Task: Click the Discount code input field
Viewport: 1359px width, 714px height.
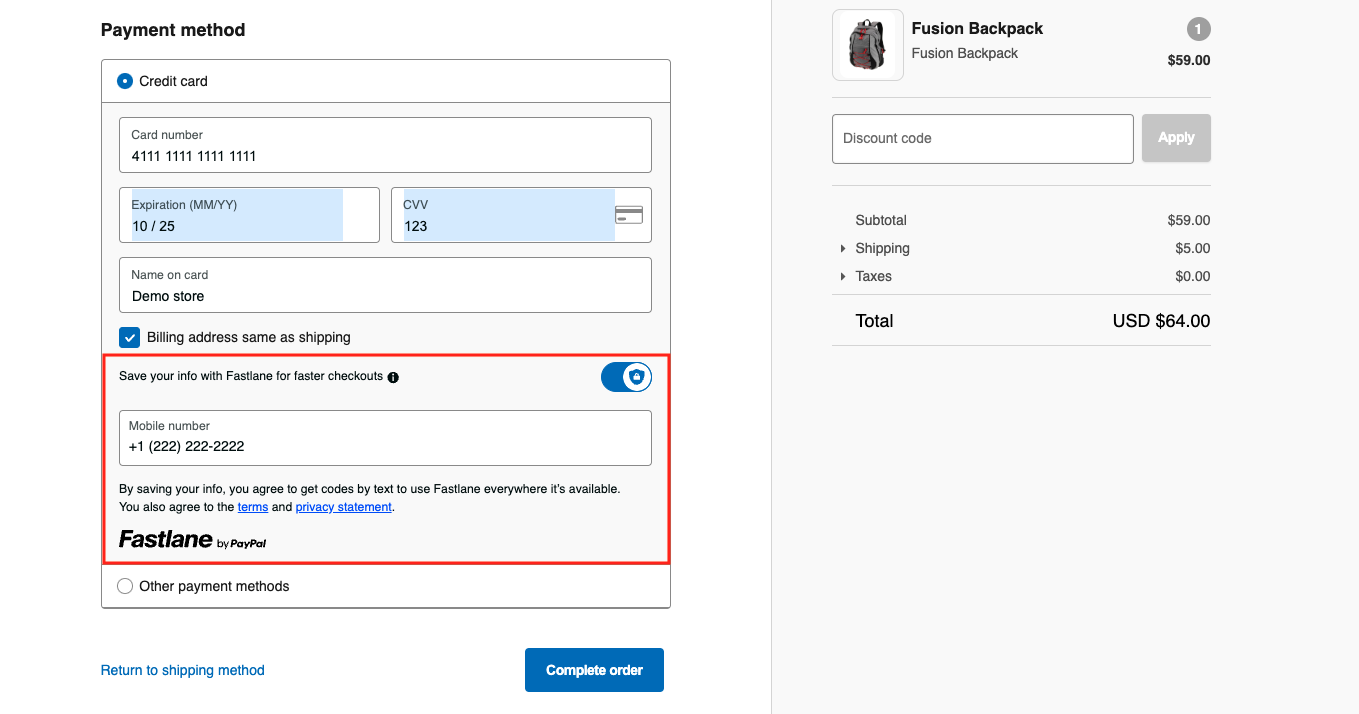Action: pyautogui.click(x=982, y=138)
